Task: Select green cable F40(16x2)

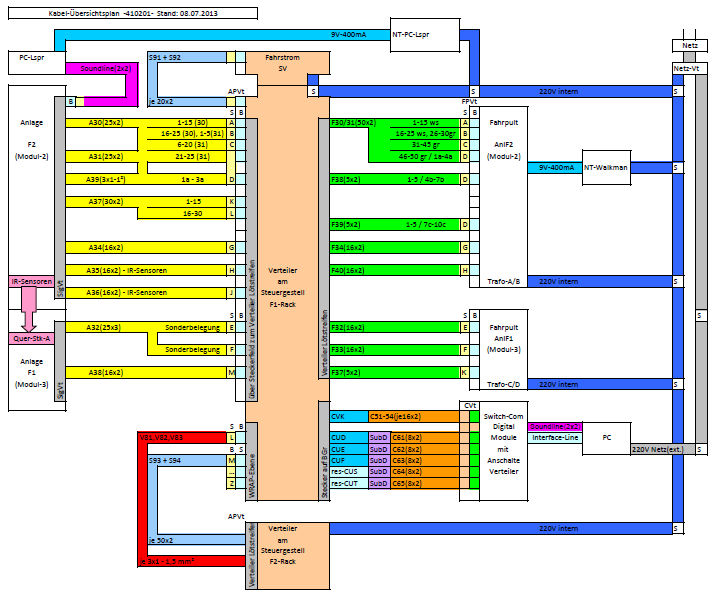Action: click(395, 271)
